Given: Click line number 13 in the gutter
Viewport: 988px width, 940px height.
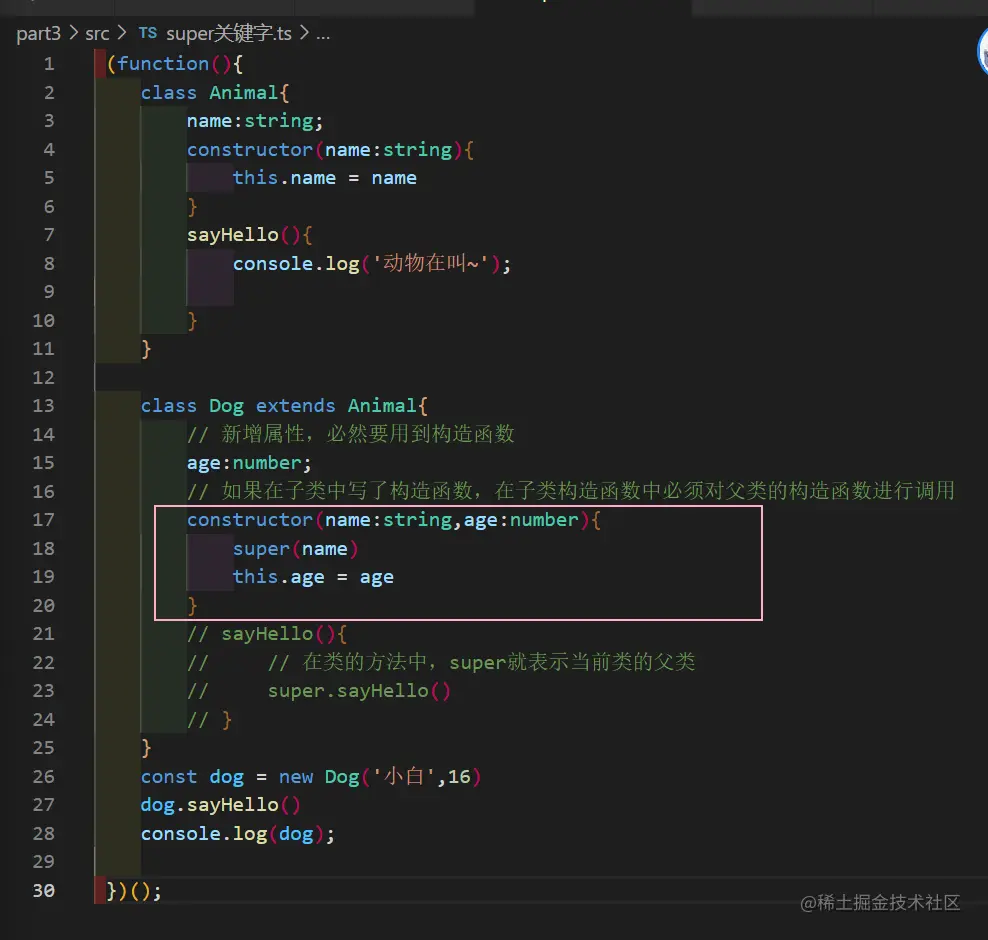Looking at the screenshot, I should click(43, 406).
